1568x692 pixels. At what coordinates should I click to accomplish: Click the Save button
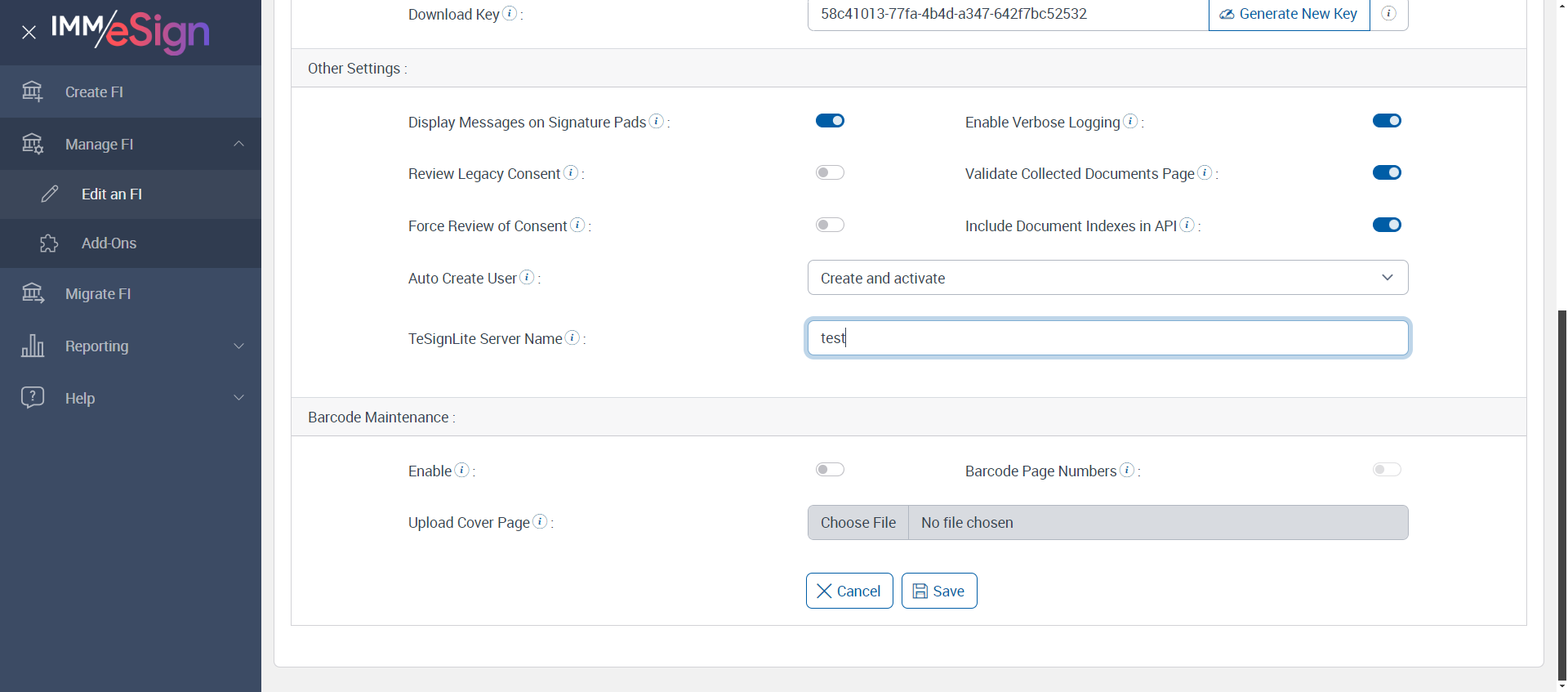point(939,591)
